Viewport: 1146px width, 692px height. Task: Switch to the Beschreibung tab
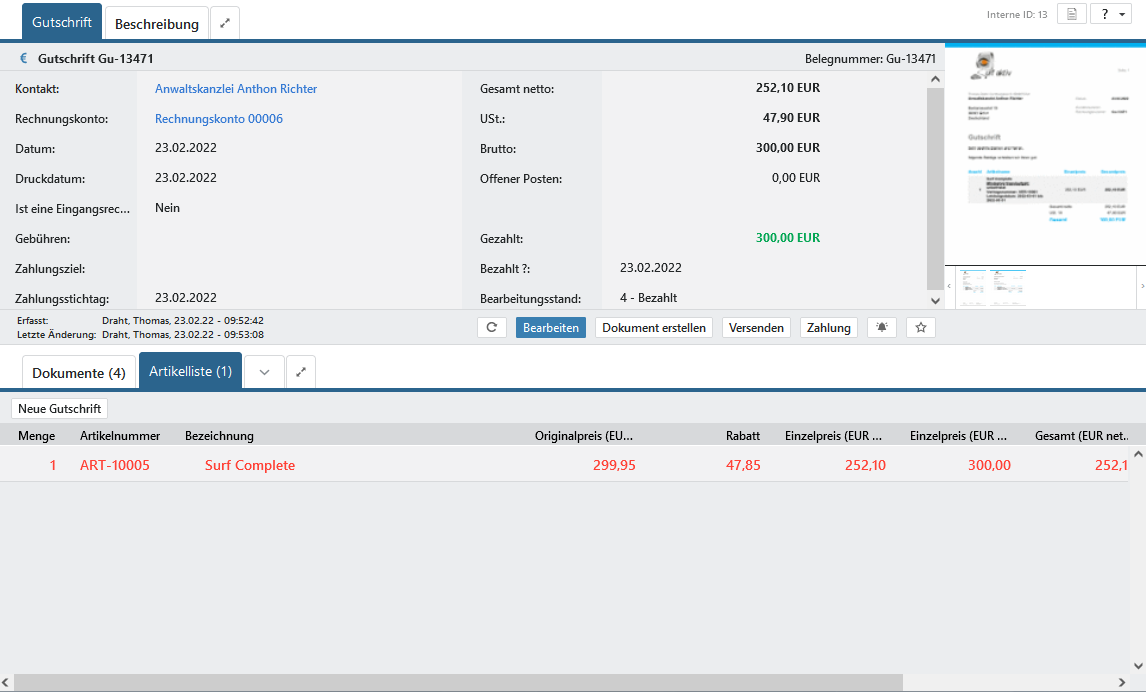point(157,24)
